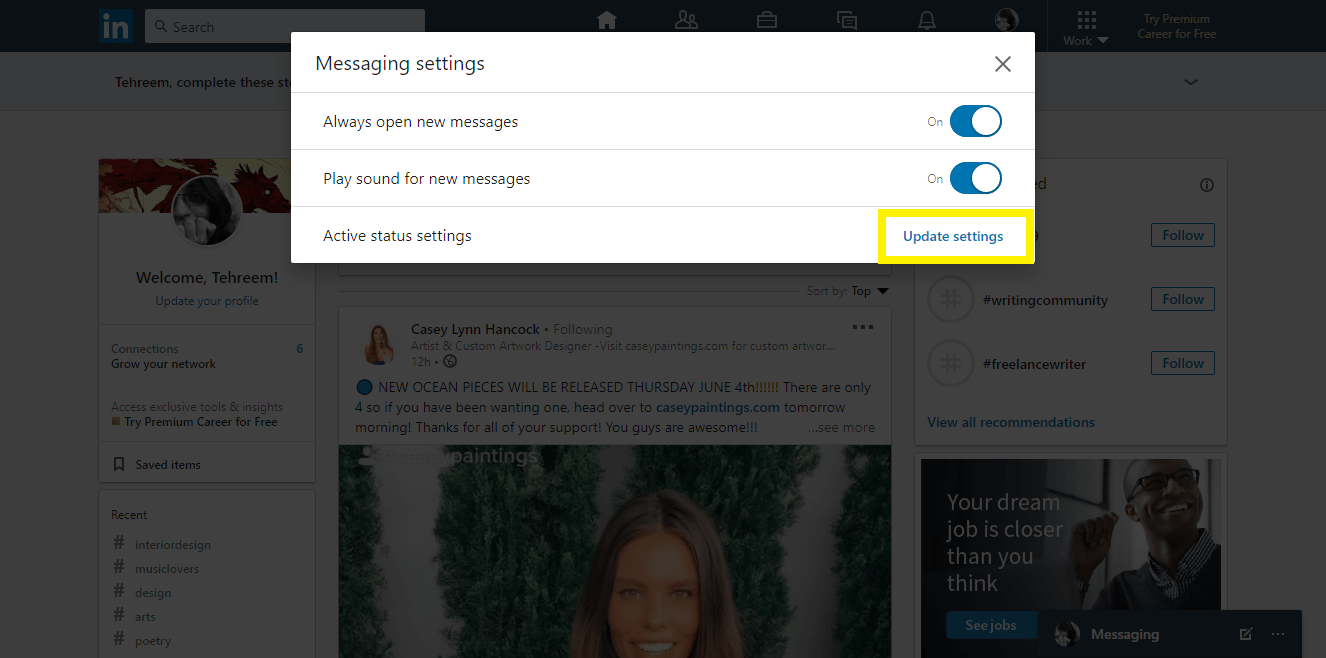Disable Play sound for new messages
1326x658 pixels.
[x=975, y=178]
